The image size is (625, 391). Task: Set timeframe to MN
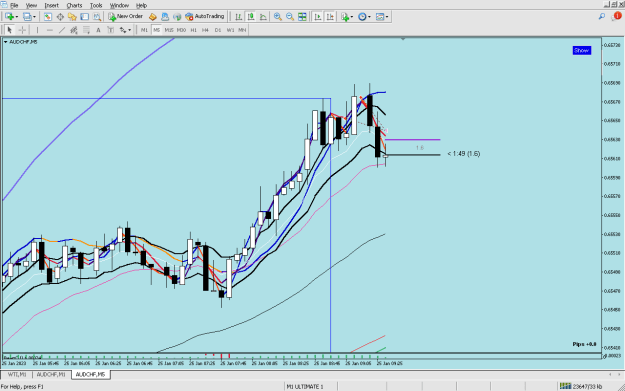[x=242, y=30]
